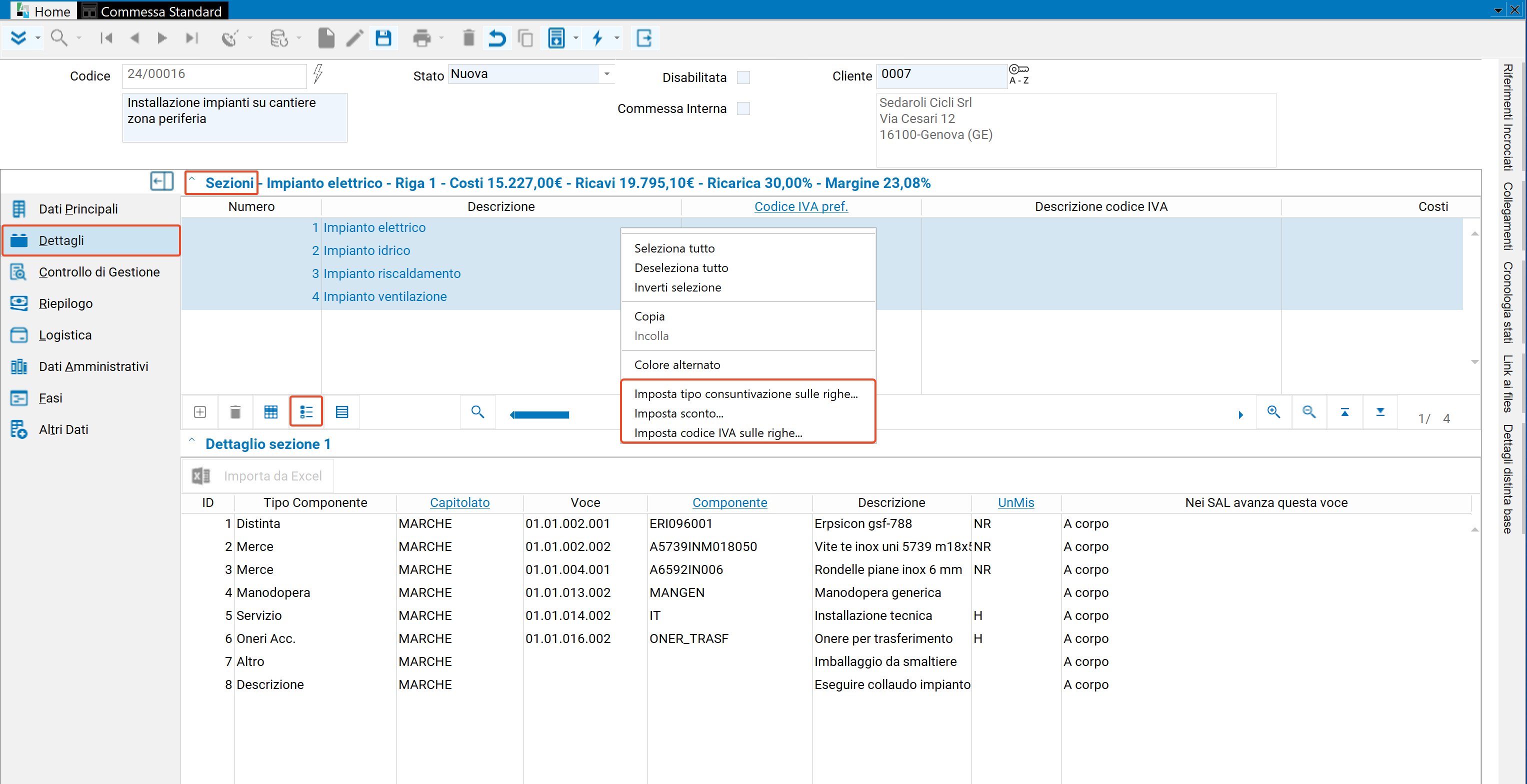
Task: Open the lightning actions dropdown arrow
Action: 616,38
